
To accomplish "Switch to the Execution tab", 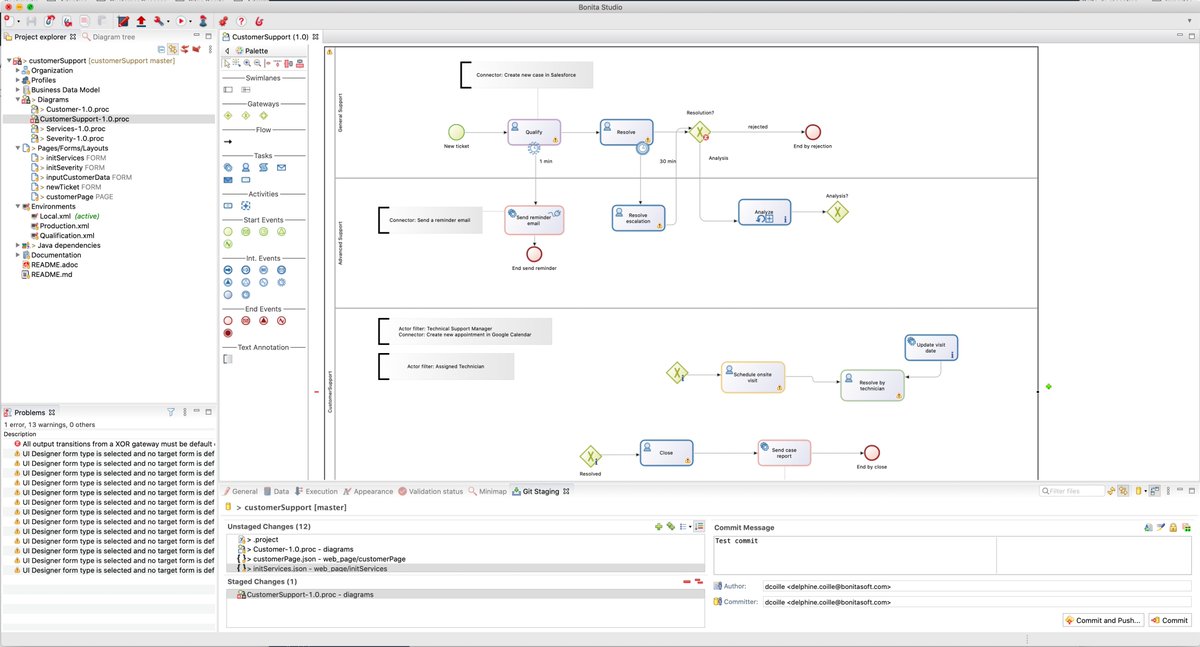I will click(316, 491).
